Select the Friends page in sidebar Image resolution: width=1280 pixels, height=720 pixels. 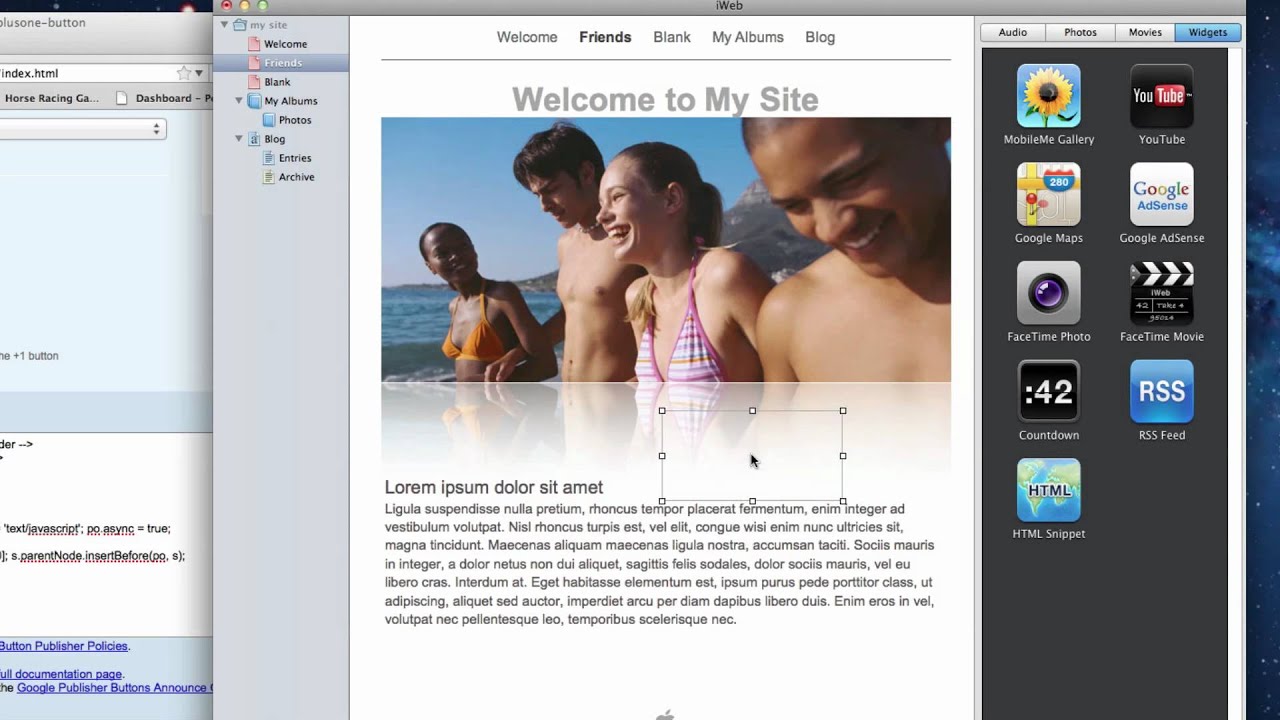pyautogui.click(x=282, y=63)
